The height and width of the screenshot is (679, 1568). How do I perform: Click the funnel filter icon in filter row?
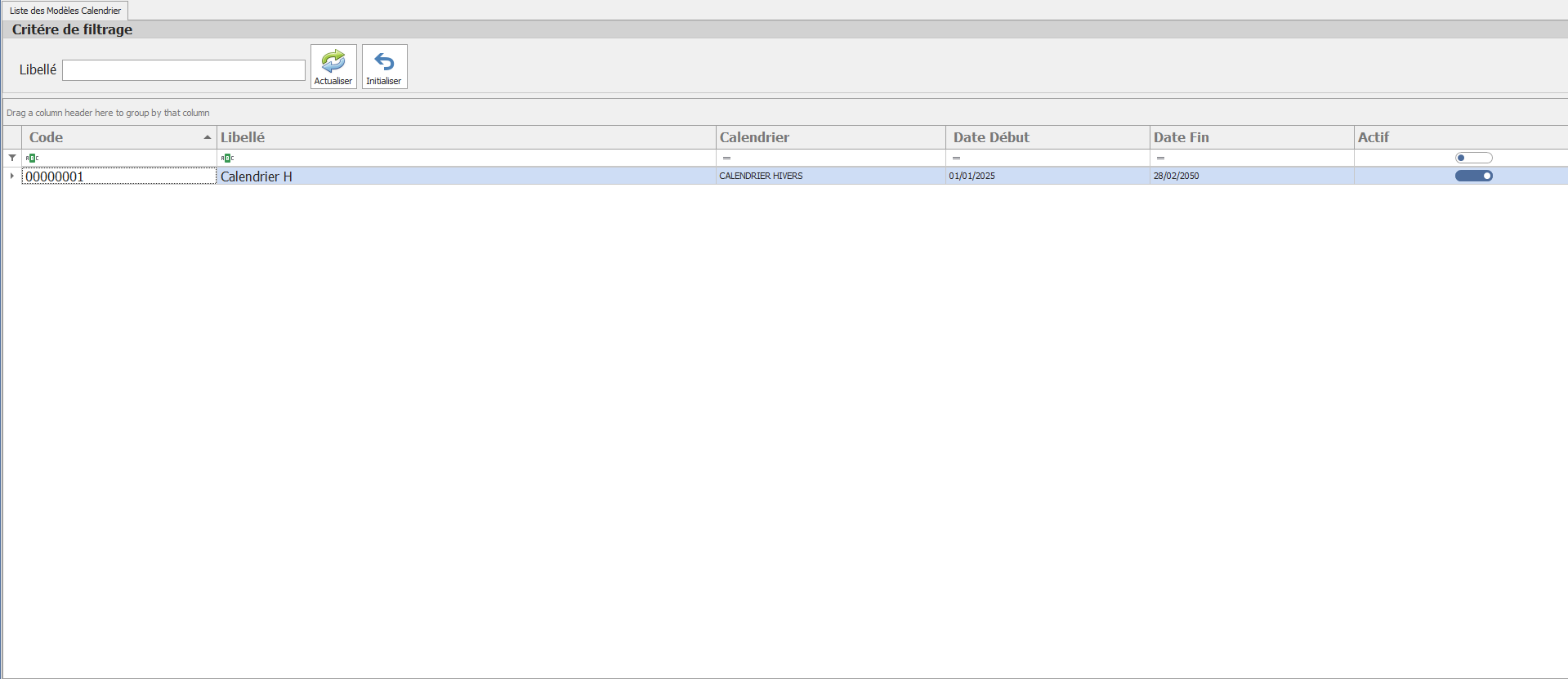tap(12, 158)
